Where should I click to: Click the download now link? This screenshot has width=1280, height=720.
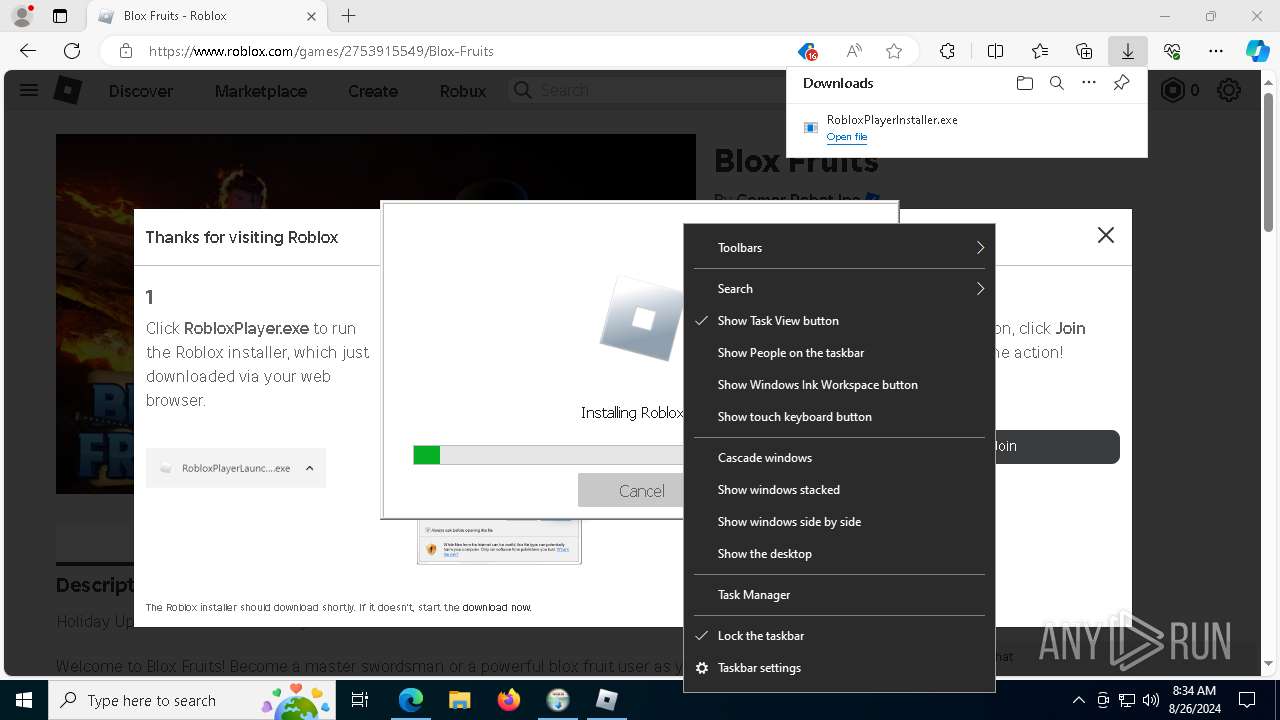496,607
